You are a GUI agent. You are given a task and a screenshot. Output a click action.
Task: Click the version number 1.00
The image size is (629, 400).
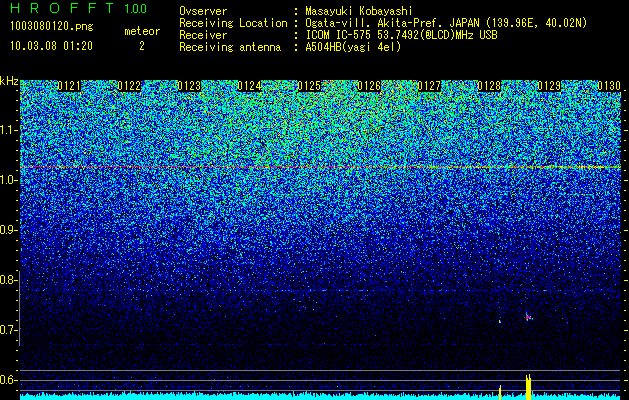(136, 9)
